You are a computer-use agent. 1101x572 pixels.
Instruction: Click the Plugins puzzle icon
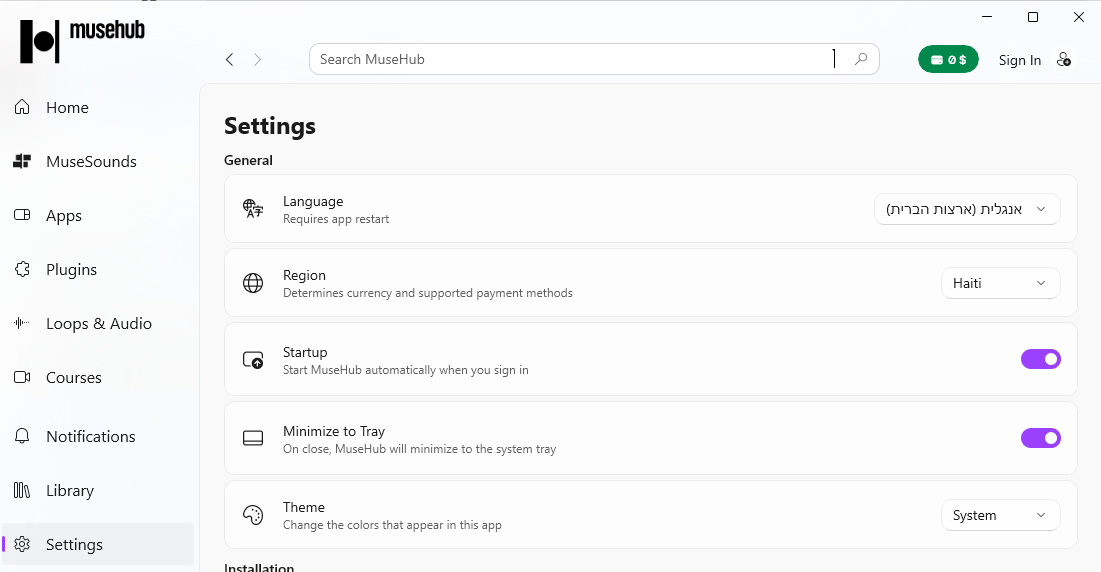point(22,269)
